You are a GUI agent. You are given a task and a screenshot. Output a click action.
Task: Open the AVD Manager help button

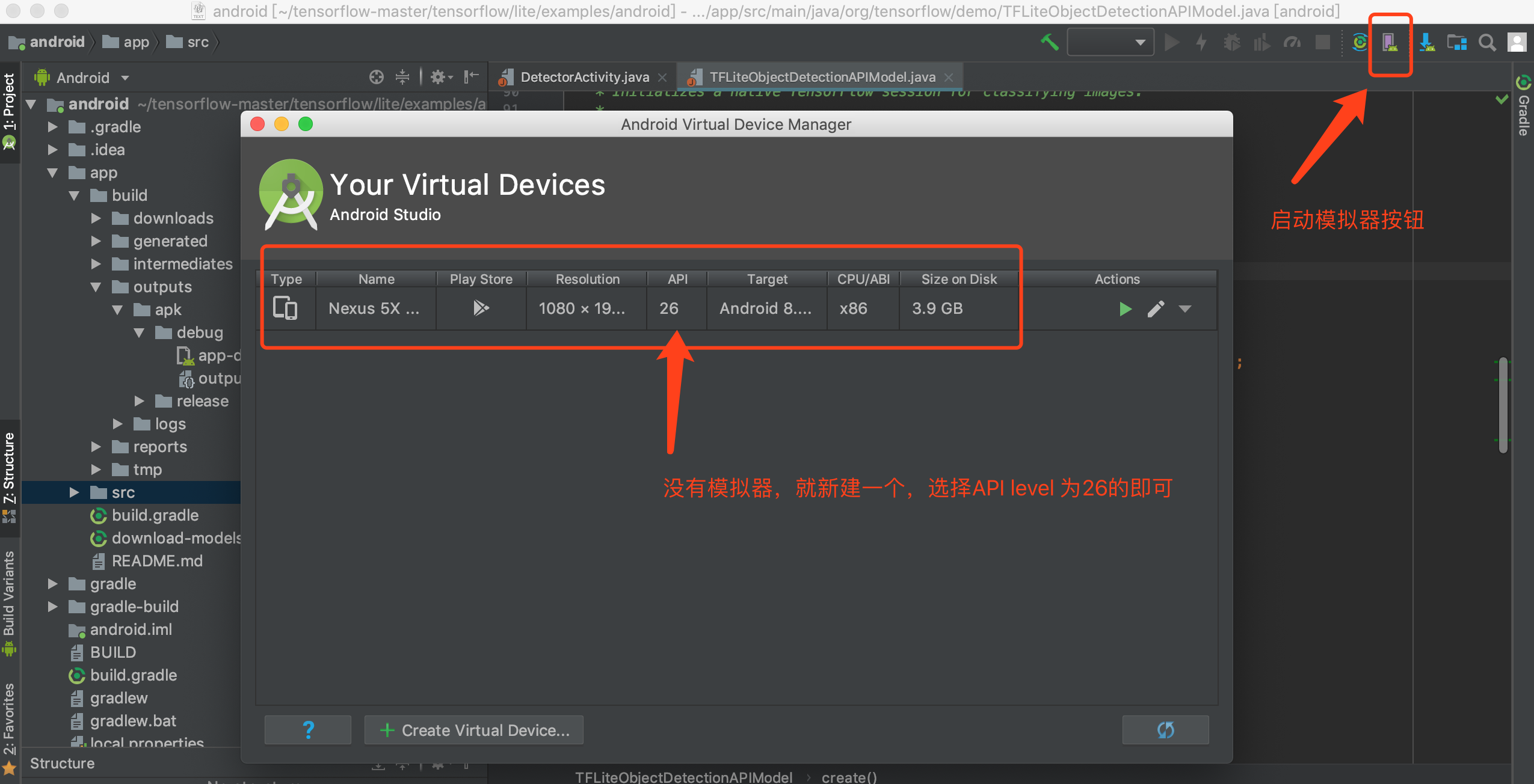308,730
